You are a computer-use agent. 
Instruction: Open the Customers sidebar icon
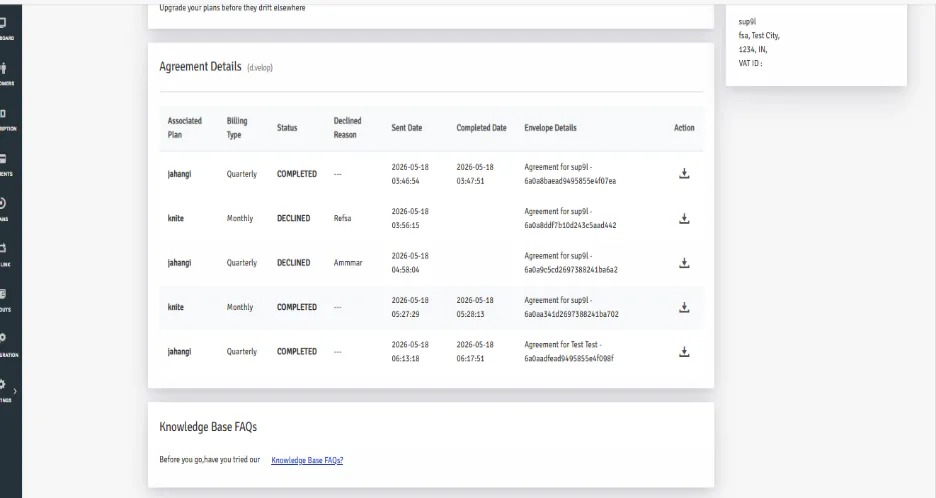(x=3, y=68)
